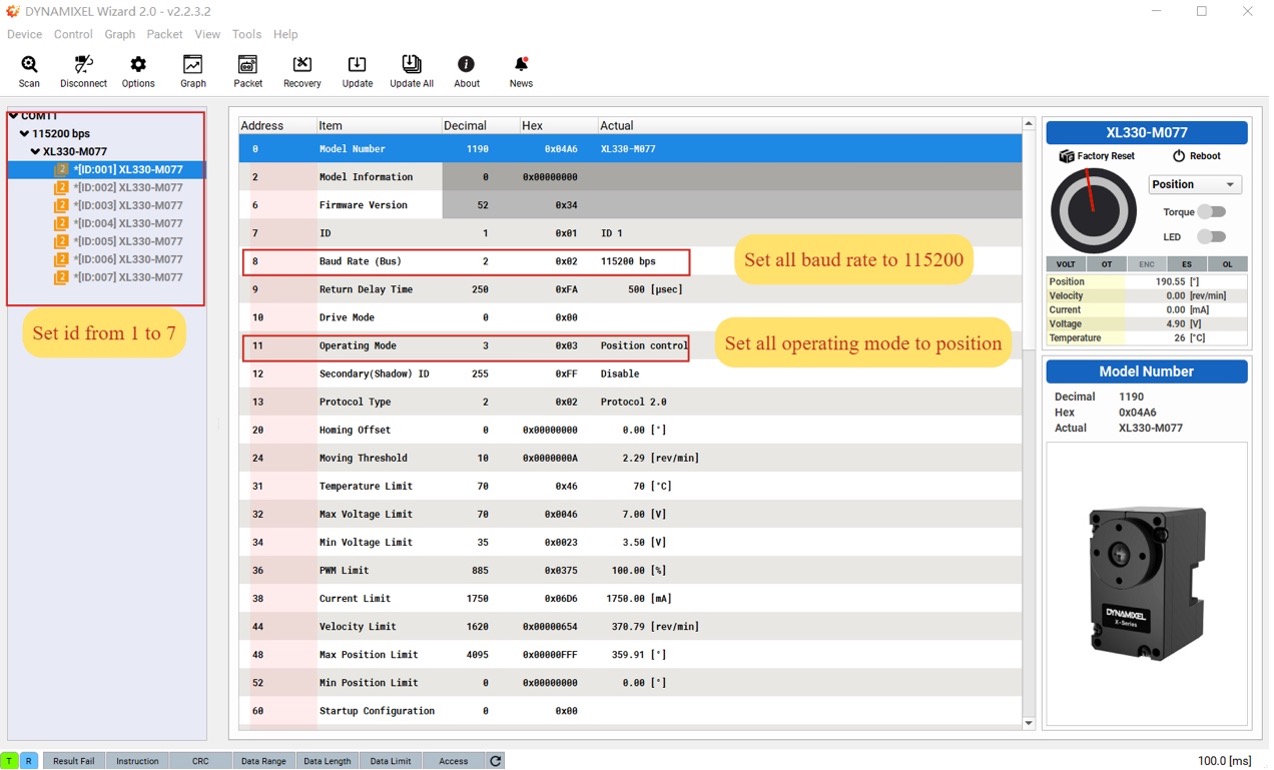Screen dimensions: 1274x770
Task: Select [ID:002] XL330-M077 in device tree
Action: [128, 188]
